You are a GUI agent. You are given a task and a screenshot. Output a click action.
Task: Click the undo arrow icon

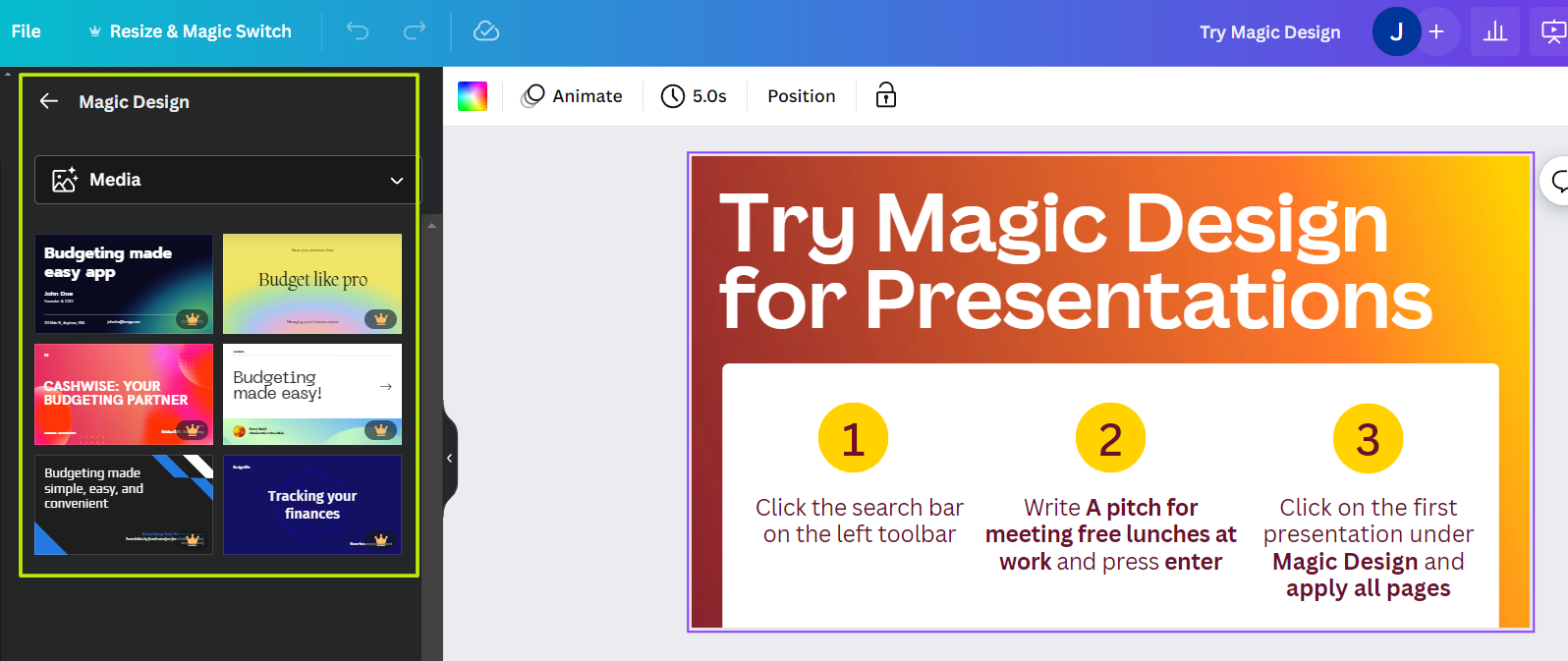pos(358,31)
